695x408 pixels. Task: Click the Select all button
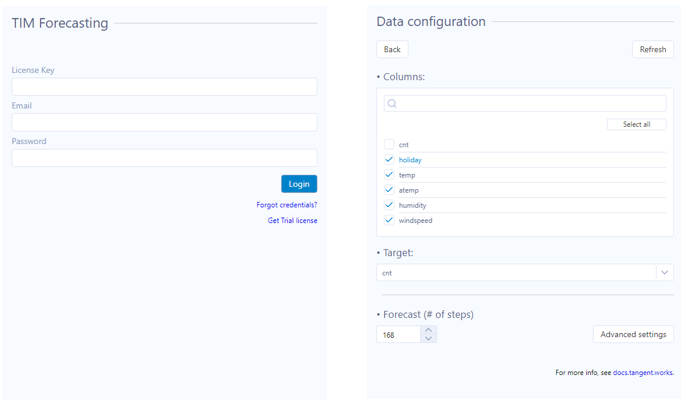636,125
